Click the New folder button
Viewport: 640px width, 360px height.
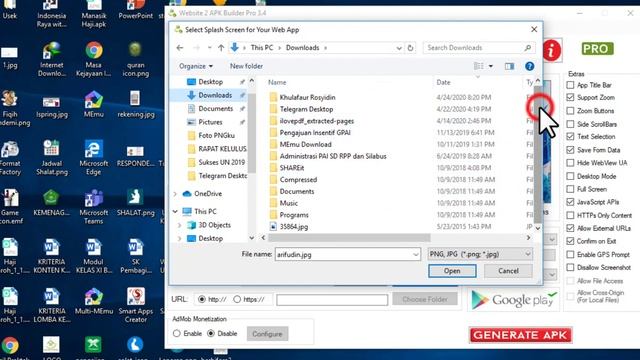246,66
